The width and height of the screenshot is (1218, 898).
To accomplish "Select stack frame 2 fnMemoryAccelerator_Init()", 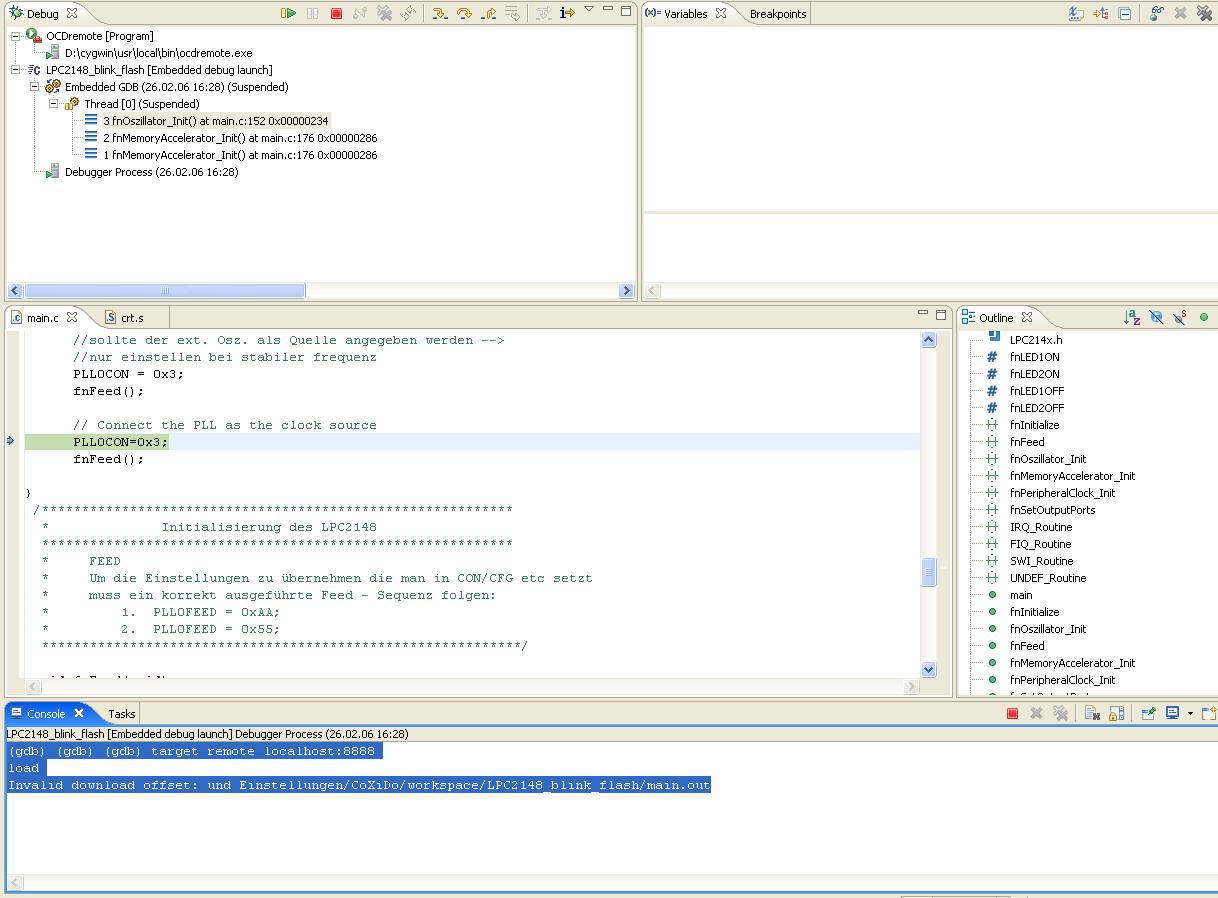I will tap(240, 138).
